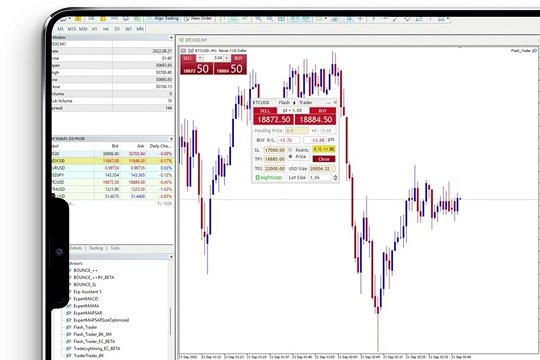Click the chart grid toolbar icon
Viewport: 540px width, 360px height.
tap(281, 19)
